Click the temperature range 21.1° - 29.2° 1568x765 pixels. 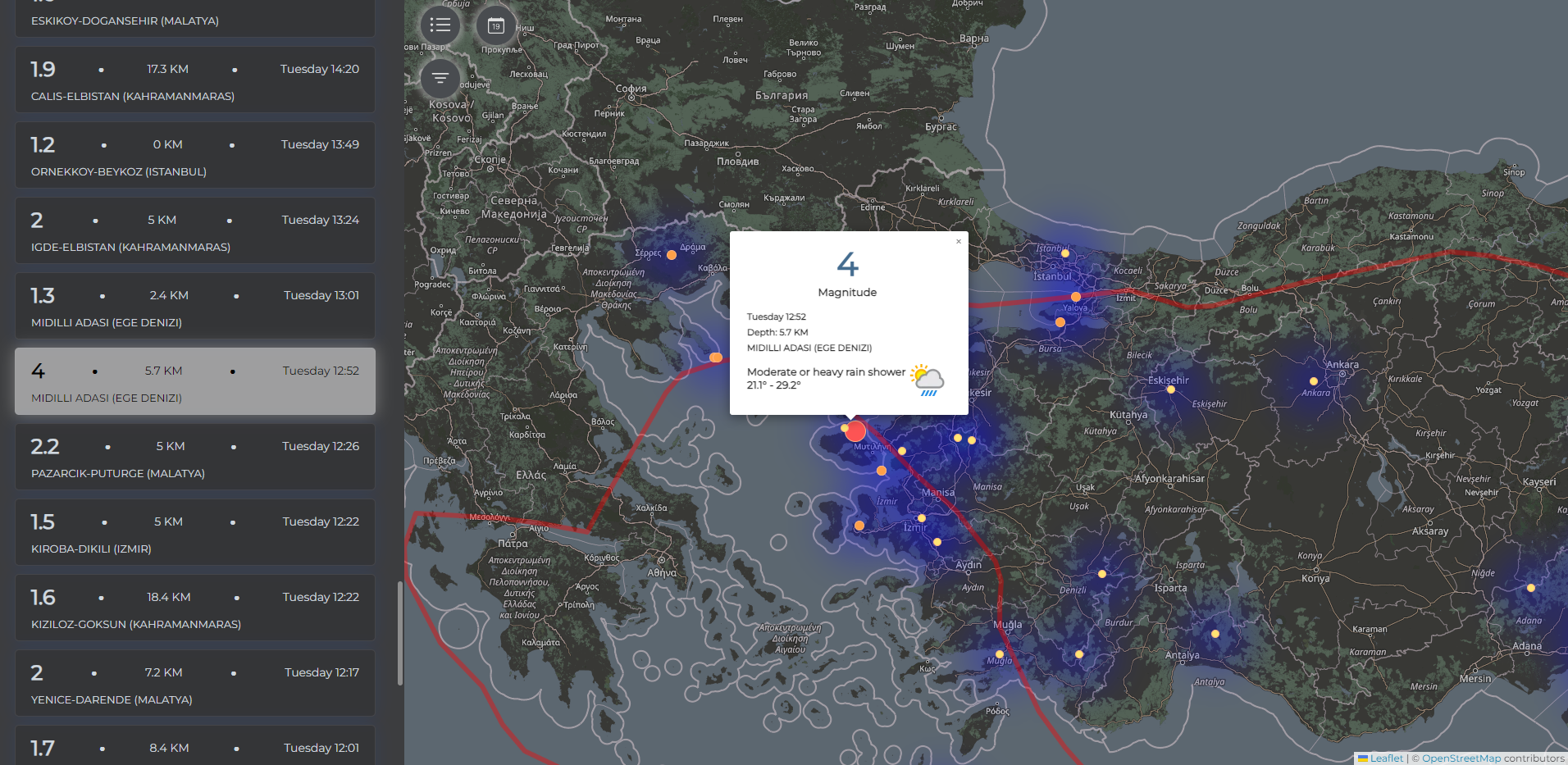pyautogui.click(x=773, y=385)
